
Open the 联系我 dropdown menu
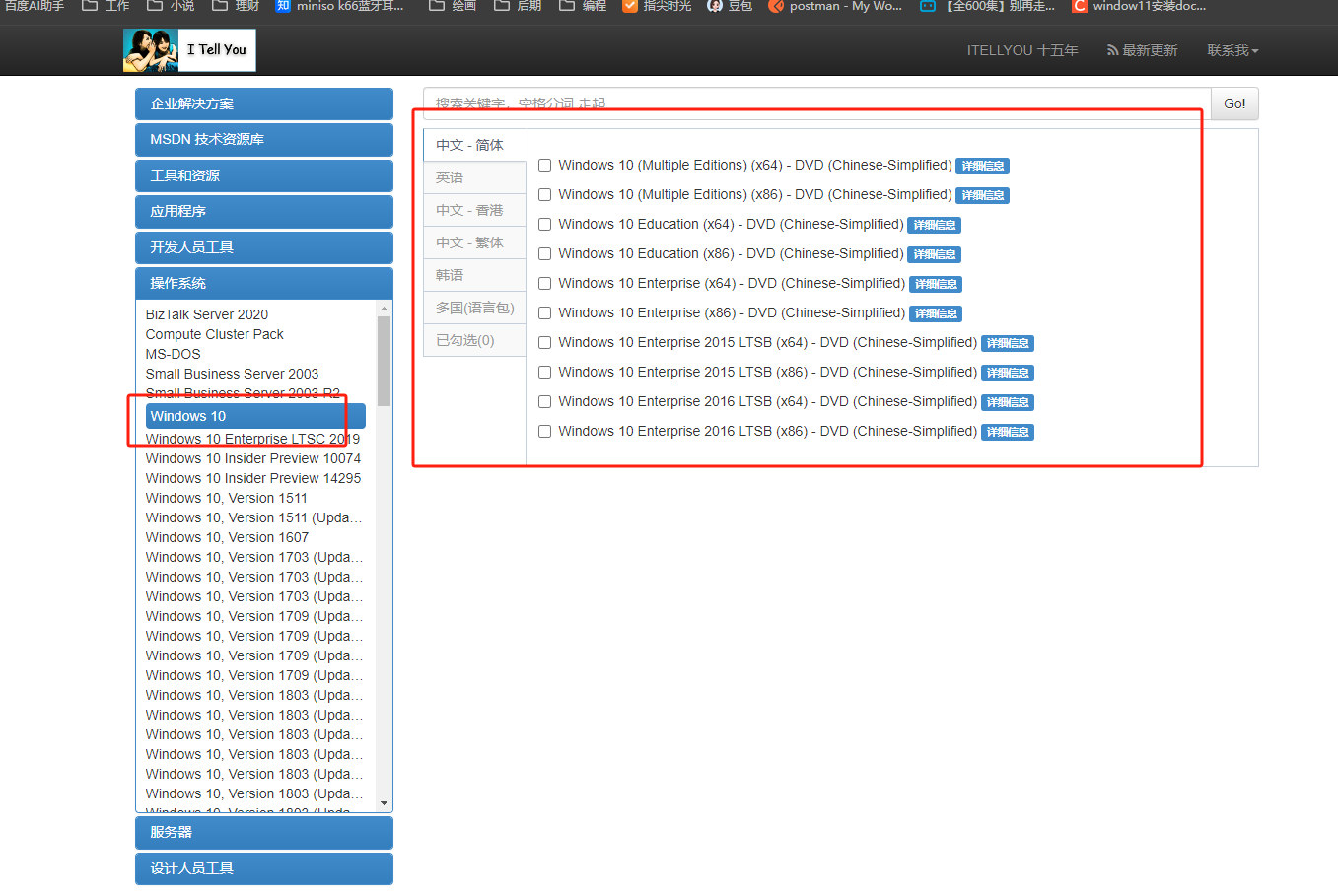(x=1232, y=50)
